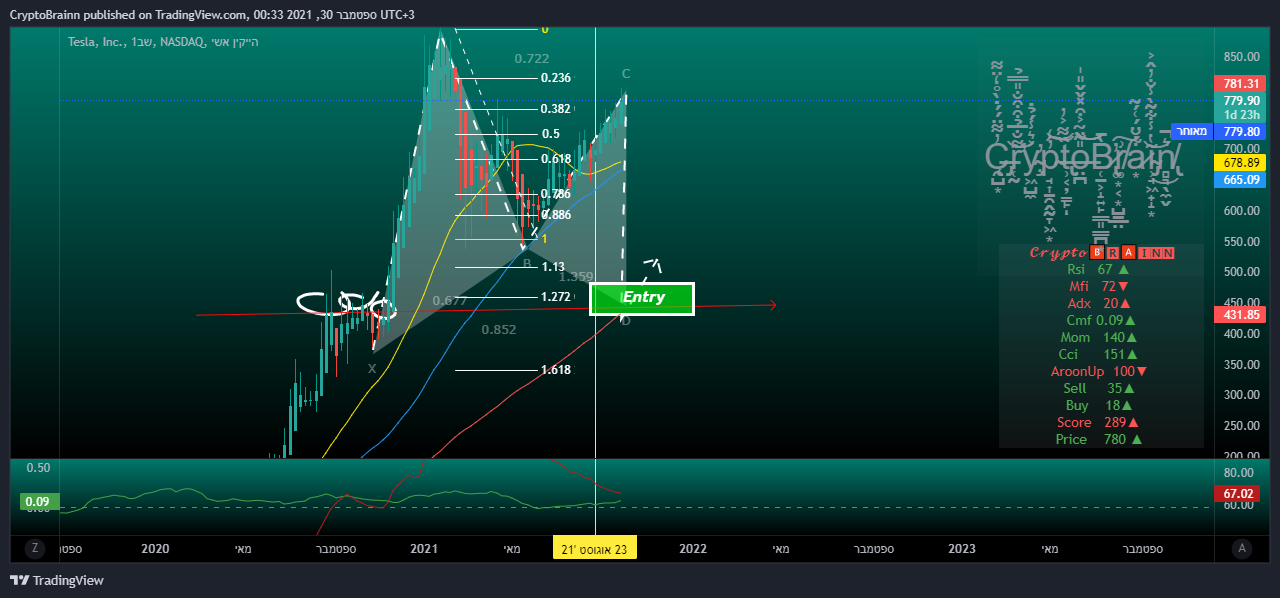Click the 2022 year label on time axis

click(693, 548)
